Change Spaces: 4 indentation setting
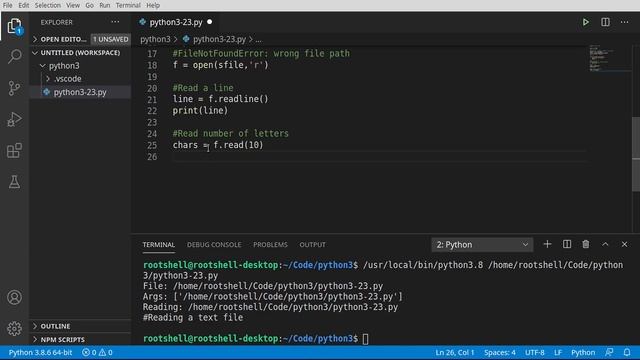640x360 pixels. pos(500,352)
